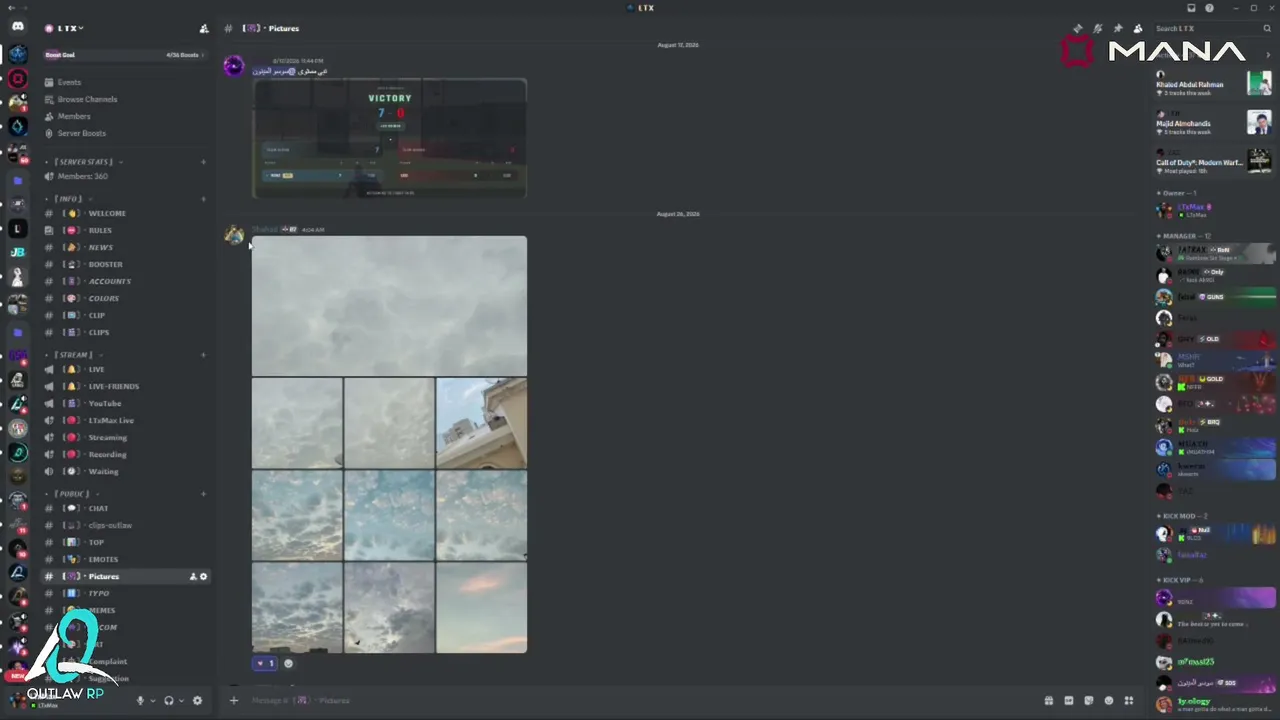The width and height of the screenshot is (1280, 720).
Task: Open the photo showing a building corner
Action: click(481, 423)
